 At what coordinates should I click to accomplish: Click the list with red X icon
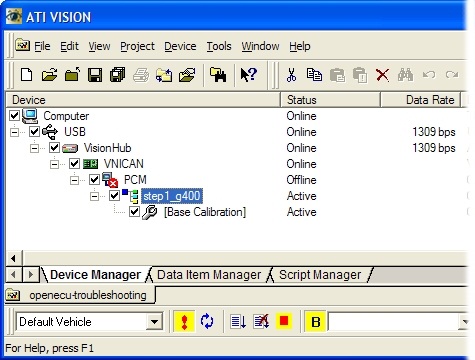[261, 321]
